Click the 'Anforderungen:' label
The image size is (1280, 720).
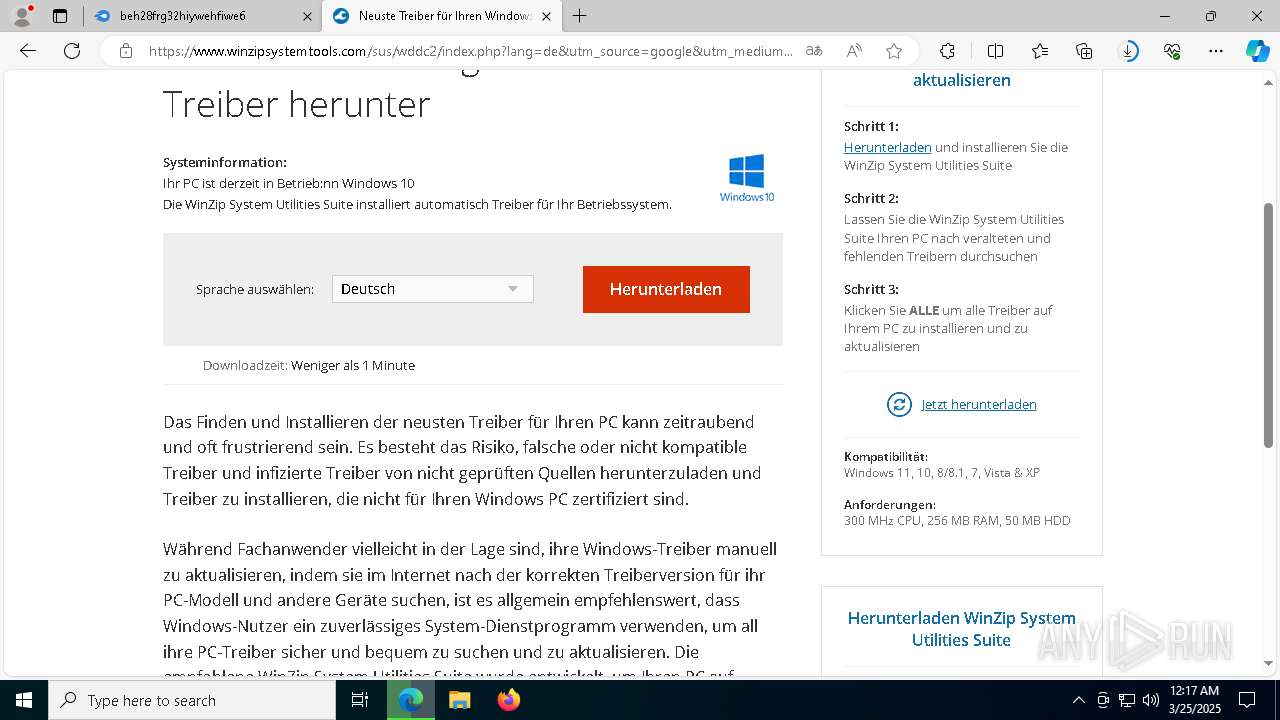(x=890, y=505)
